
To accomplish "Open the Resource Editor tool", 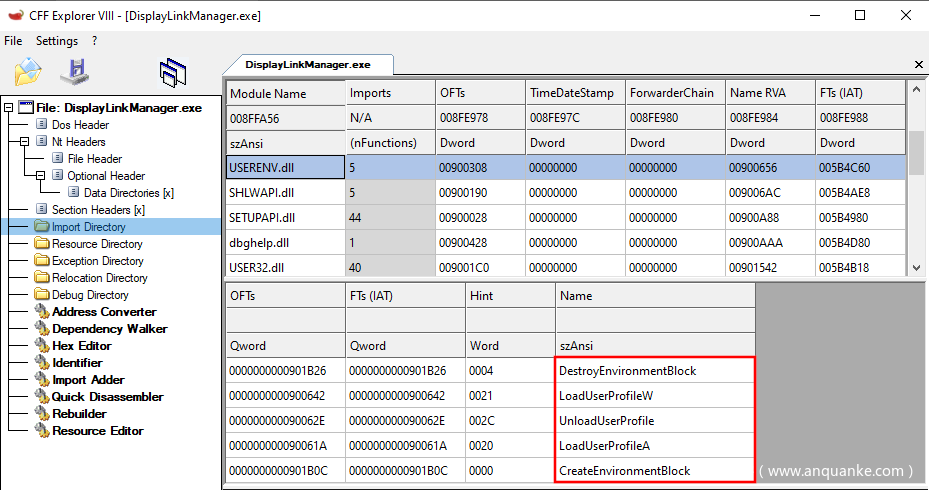I will [97, 431].
